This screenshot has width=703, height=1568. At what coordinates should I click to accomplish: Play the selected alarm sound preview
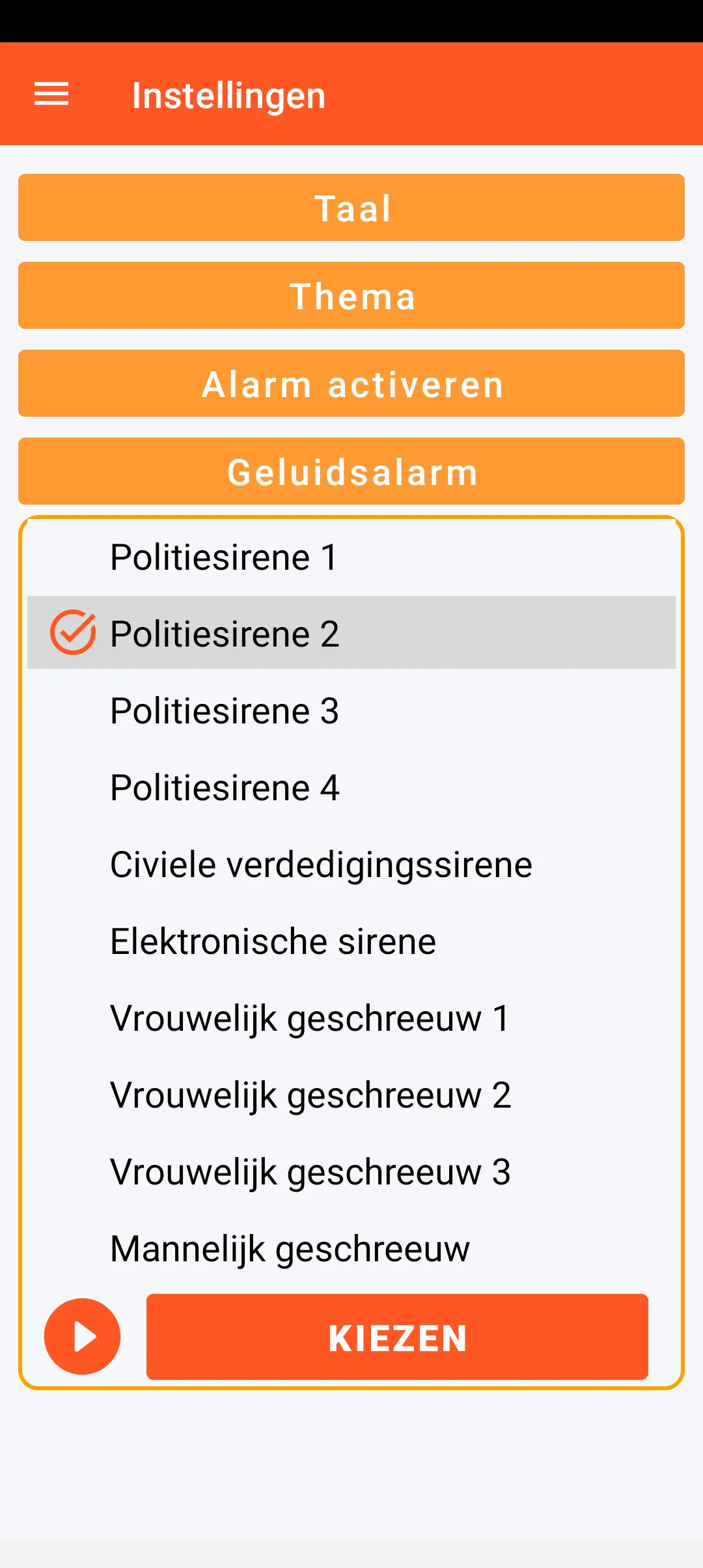click(x=82, y=1336)
